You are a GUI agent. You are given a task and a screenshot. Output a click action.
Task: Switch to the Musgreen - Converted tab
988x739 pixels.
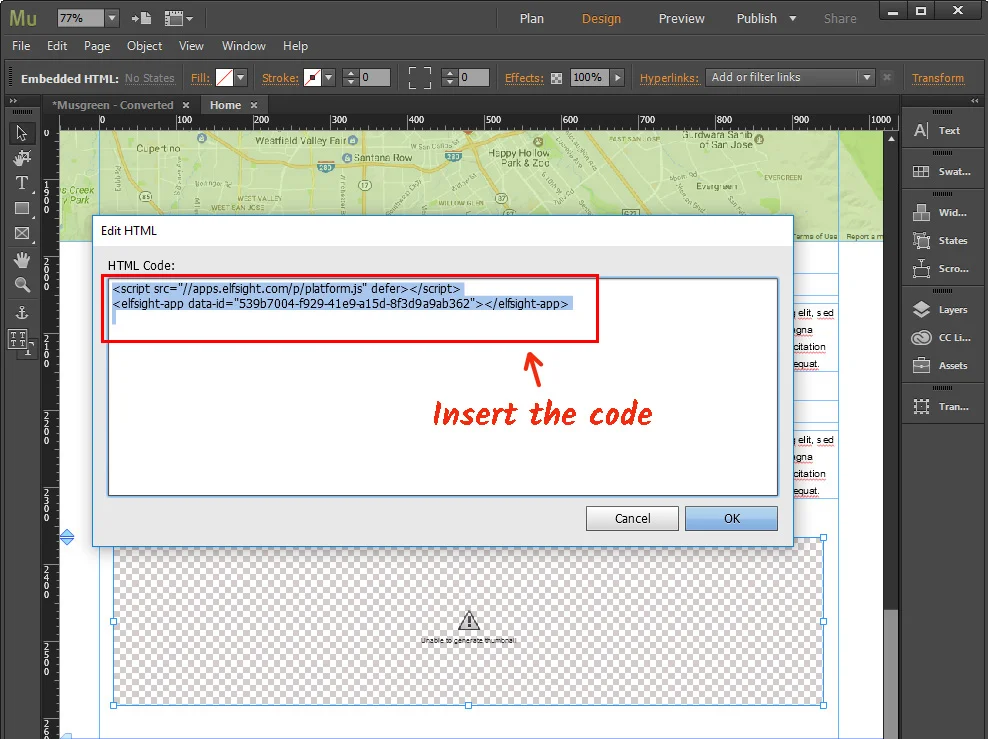[x=113, y=105]
